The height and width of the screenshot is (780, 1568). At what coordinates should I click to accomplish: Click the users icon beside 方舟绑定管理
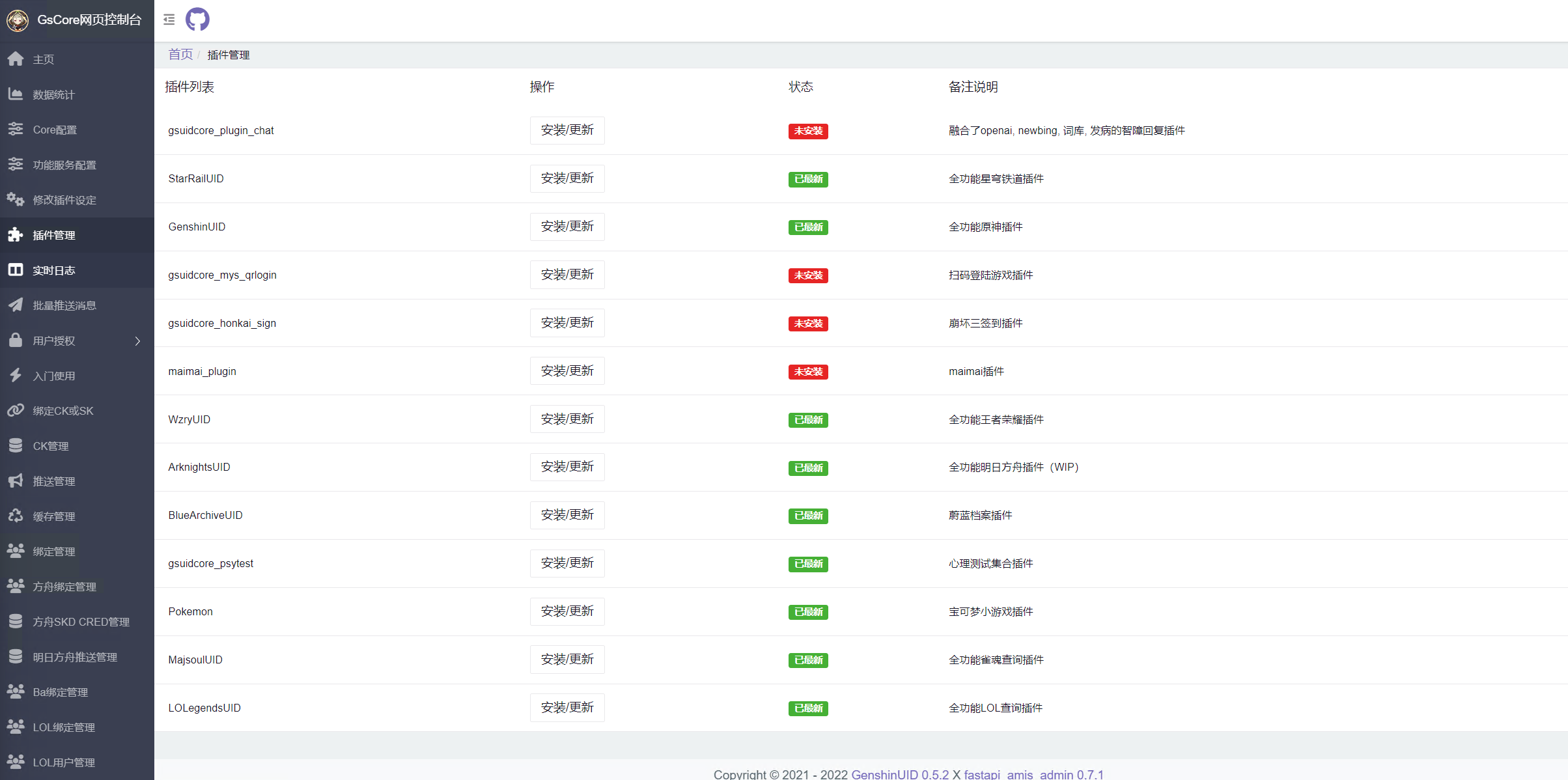tap(16, 586)
